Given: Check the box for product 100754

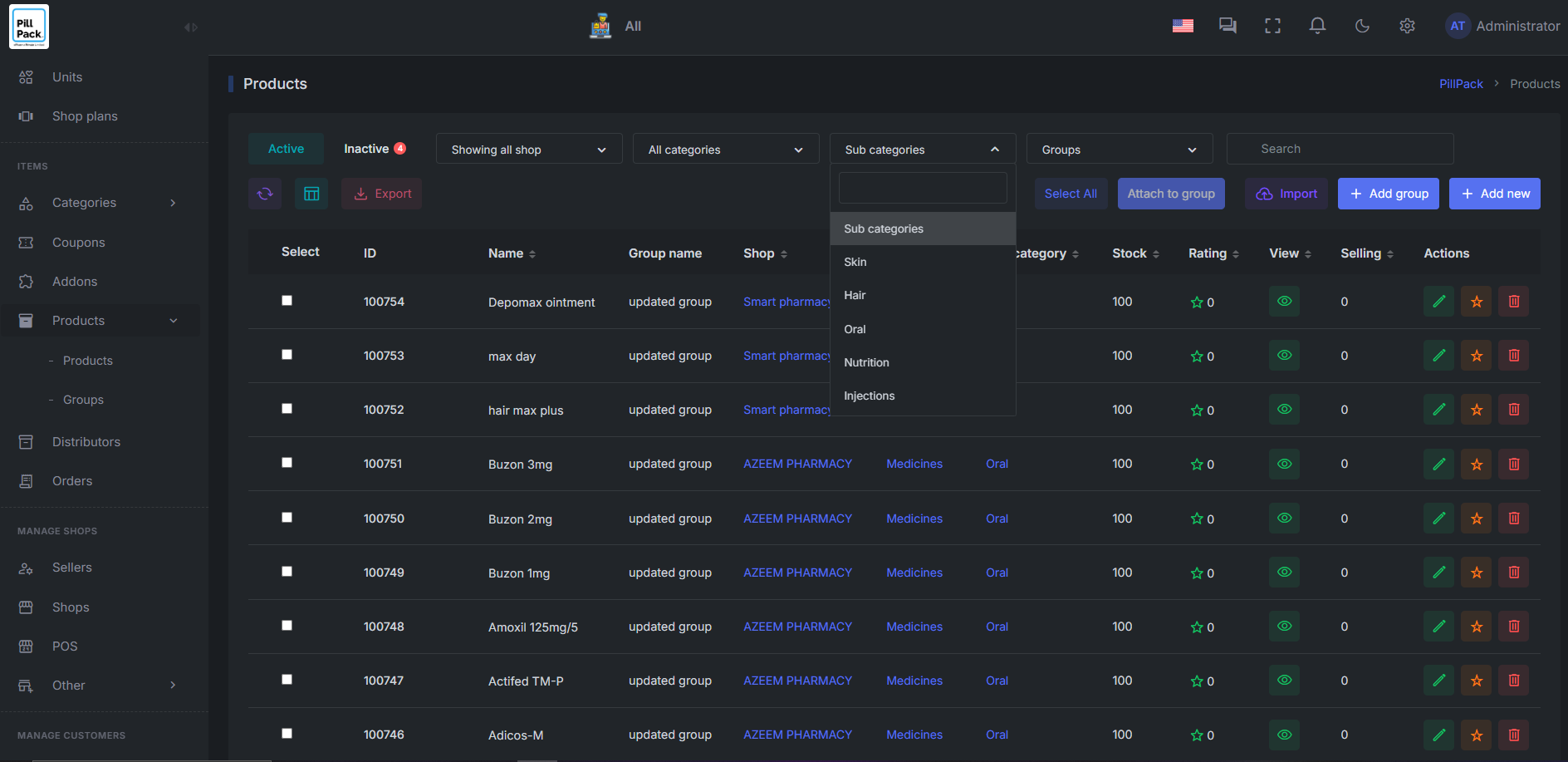Looking at the screenshot, I should [287, 301].
